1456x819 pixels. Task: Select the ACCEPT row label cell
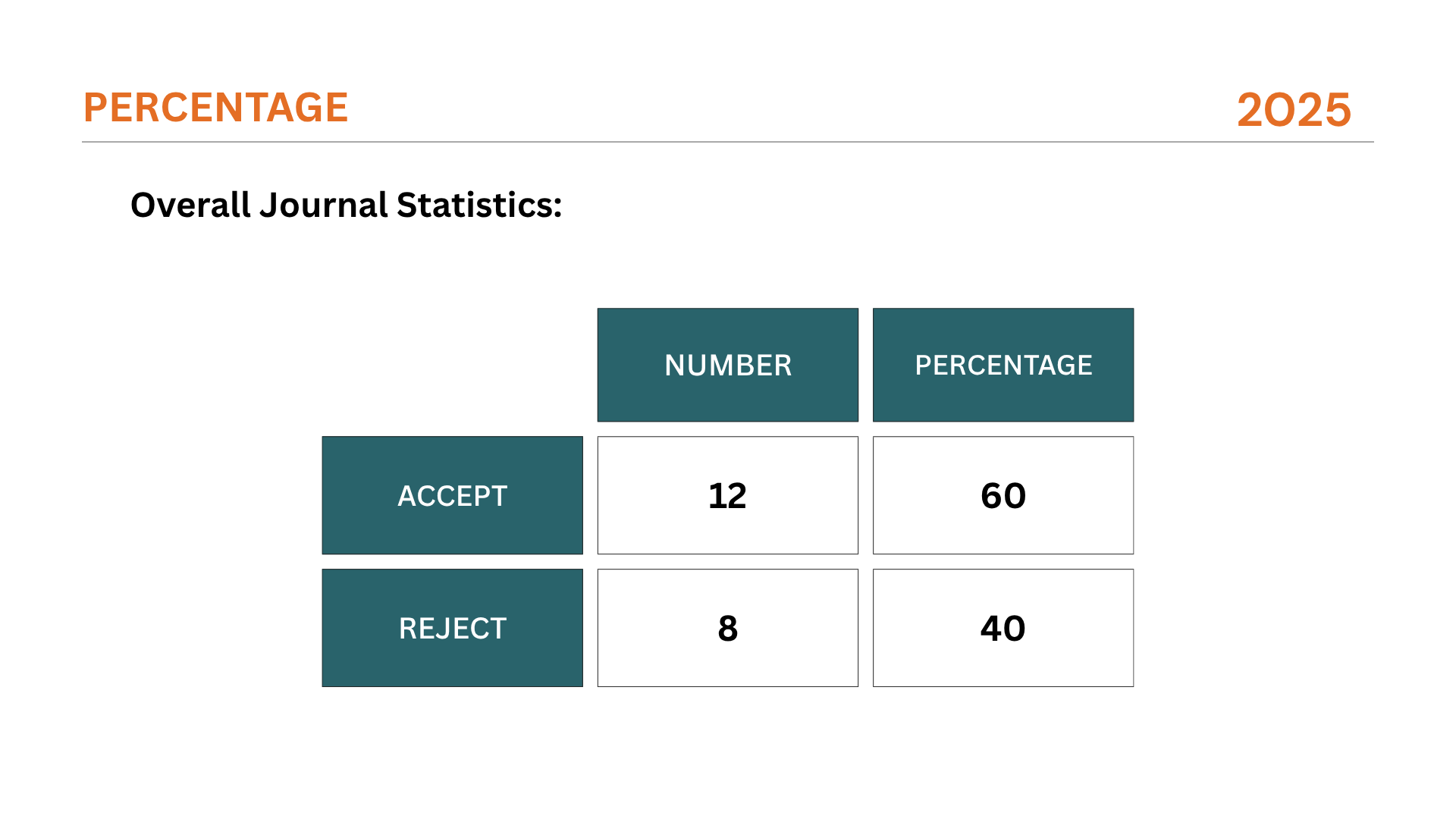(x=453, y=495)
